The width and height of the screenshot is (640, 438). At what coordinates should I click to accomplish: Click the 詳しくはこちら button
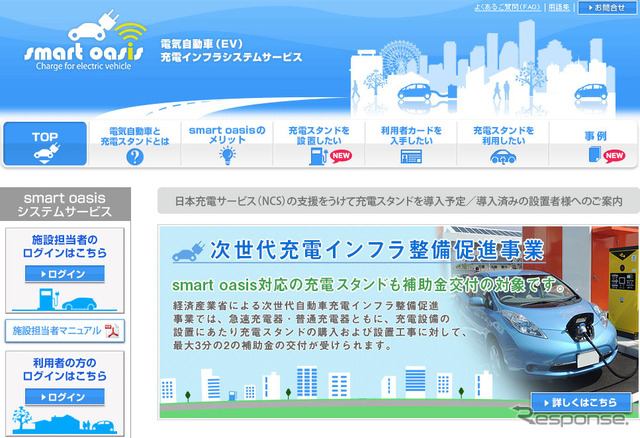(x=581, y=402)
